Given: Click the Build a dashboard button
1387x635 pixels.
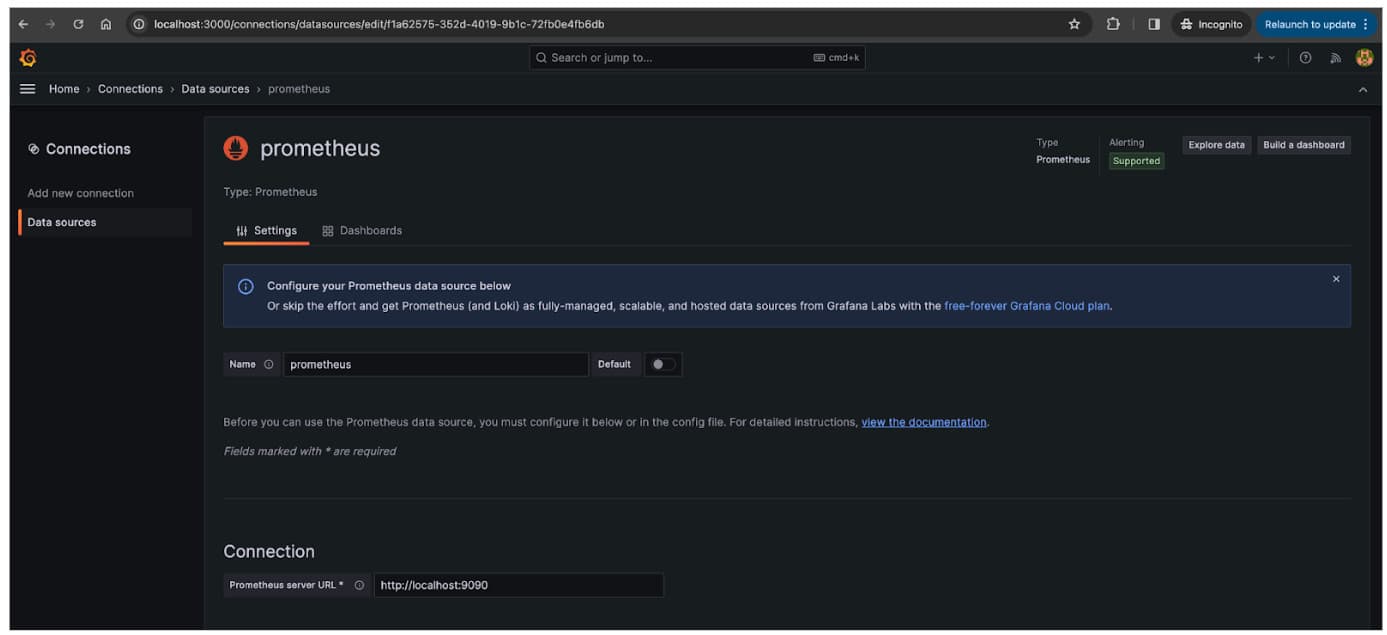Looking at the screenshot, I should click(x=1303, y=145).
